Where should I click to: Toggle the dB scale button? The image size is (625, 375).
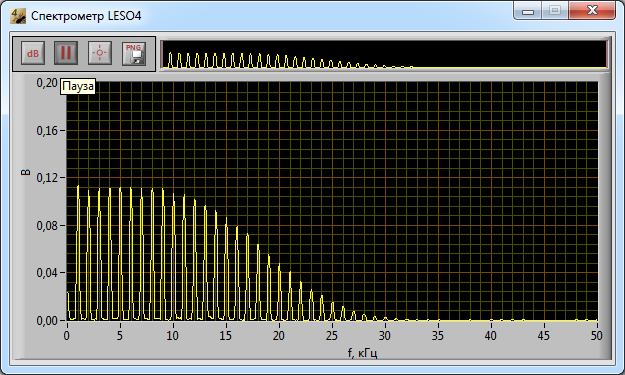pos(33,53)
